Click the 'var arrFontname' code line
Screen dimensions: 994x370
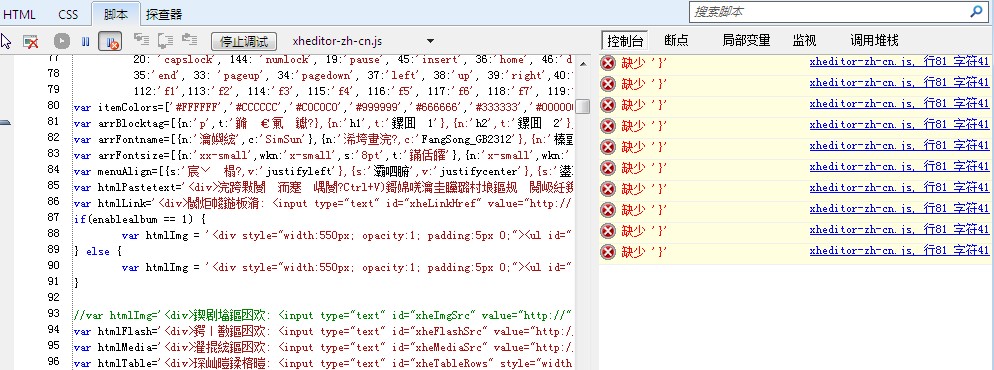pos(324,138)
